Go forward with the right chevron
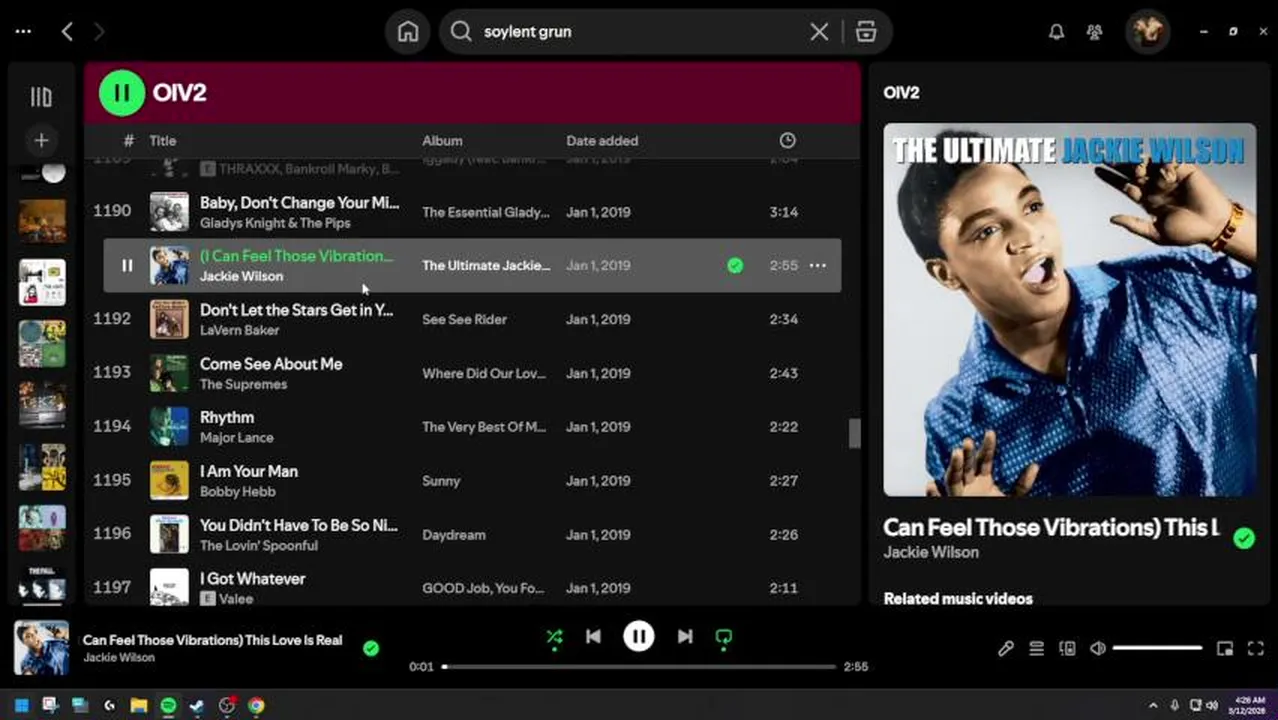This screenshot has height=720, width=1278. tap(98, 32)
